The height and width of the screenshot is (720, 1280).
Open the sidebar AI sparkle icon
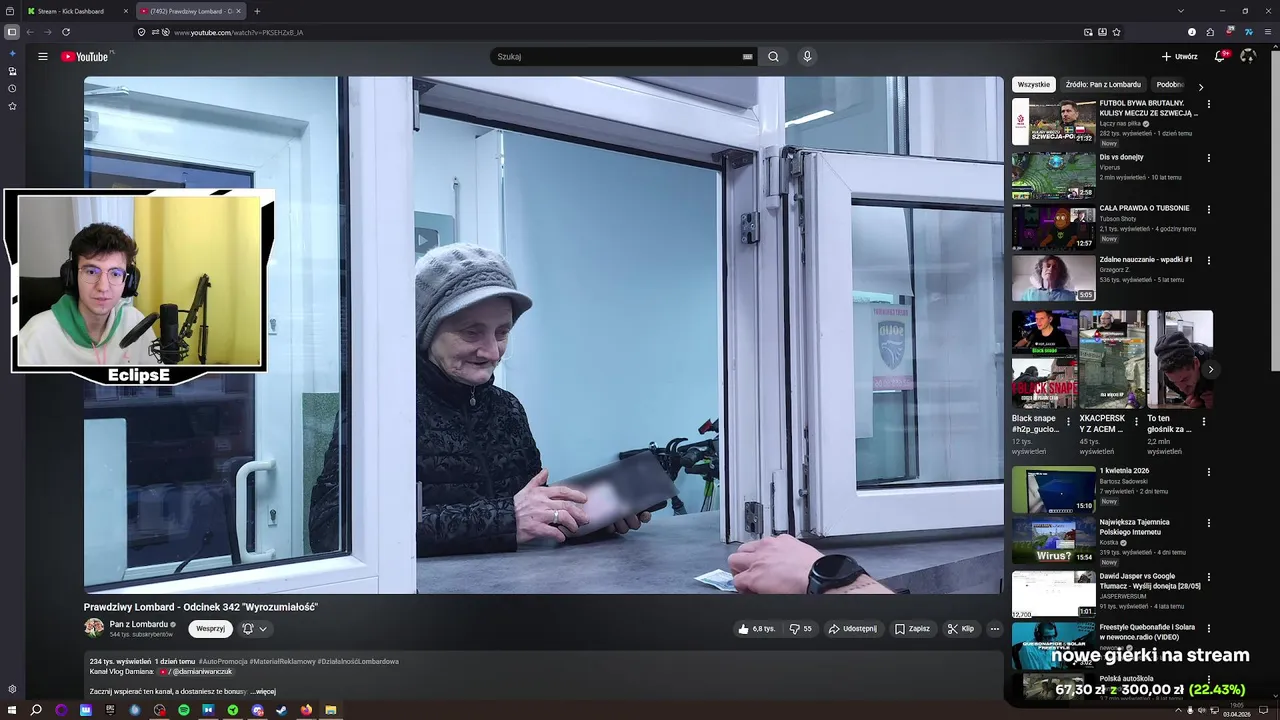coord(12,54)
